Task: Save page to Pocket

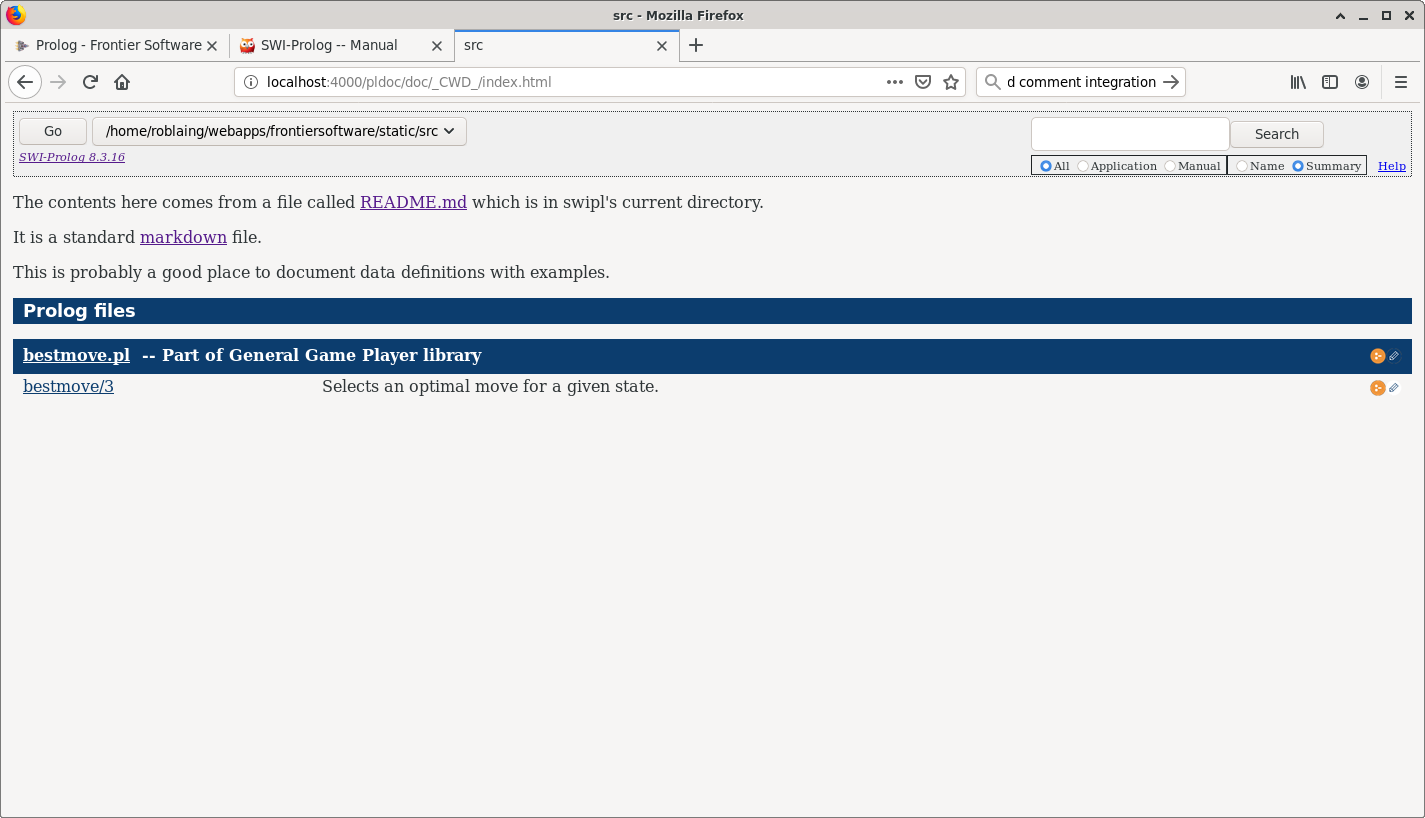Action: tap(923, 82)
